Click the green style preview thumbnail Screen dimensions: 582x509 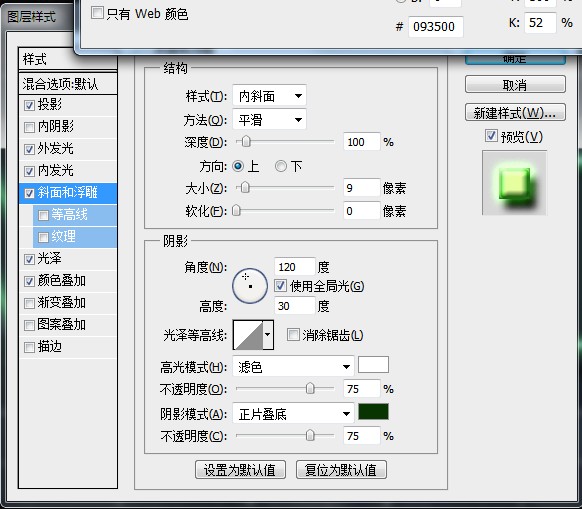coord(514,183)
